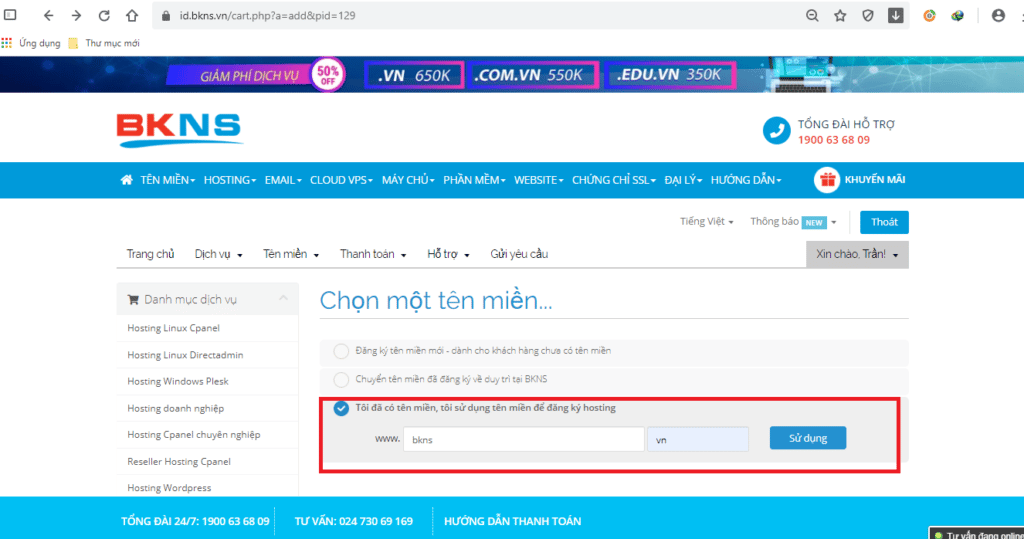The image size is (1024, 539).
Task: Open the CLOUD VPS dropdown menu
Action: (341, 180)
